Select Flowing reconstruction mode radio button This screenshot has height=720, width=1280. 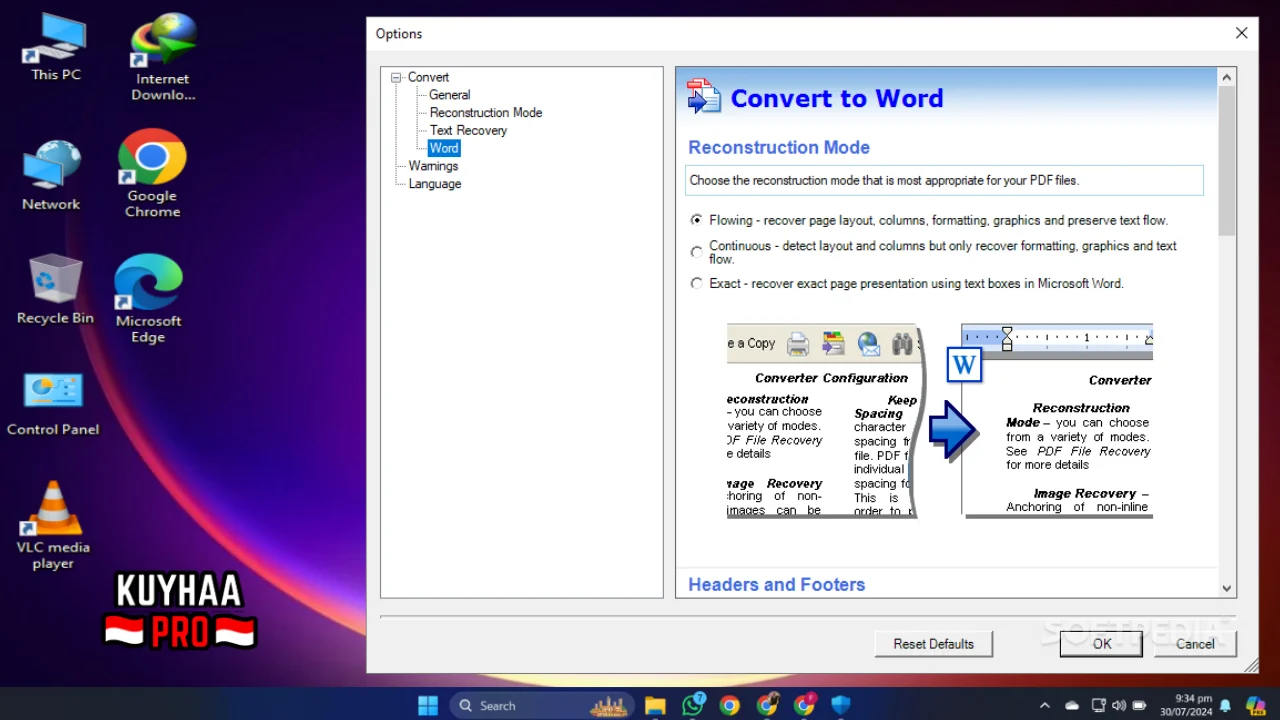[696, 220]
